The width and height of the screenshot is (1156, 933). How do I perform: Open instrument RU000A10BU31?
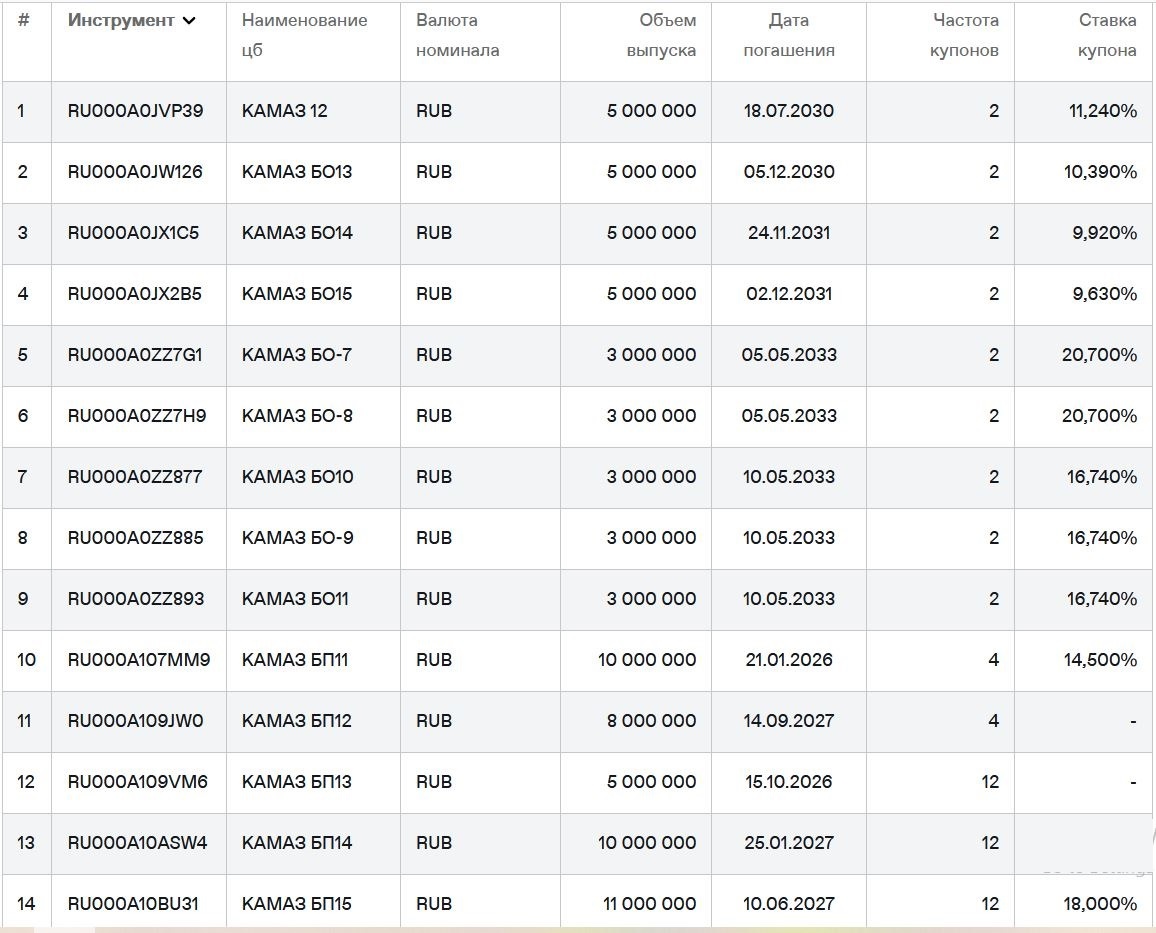click(x=133, y=904)
